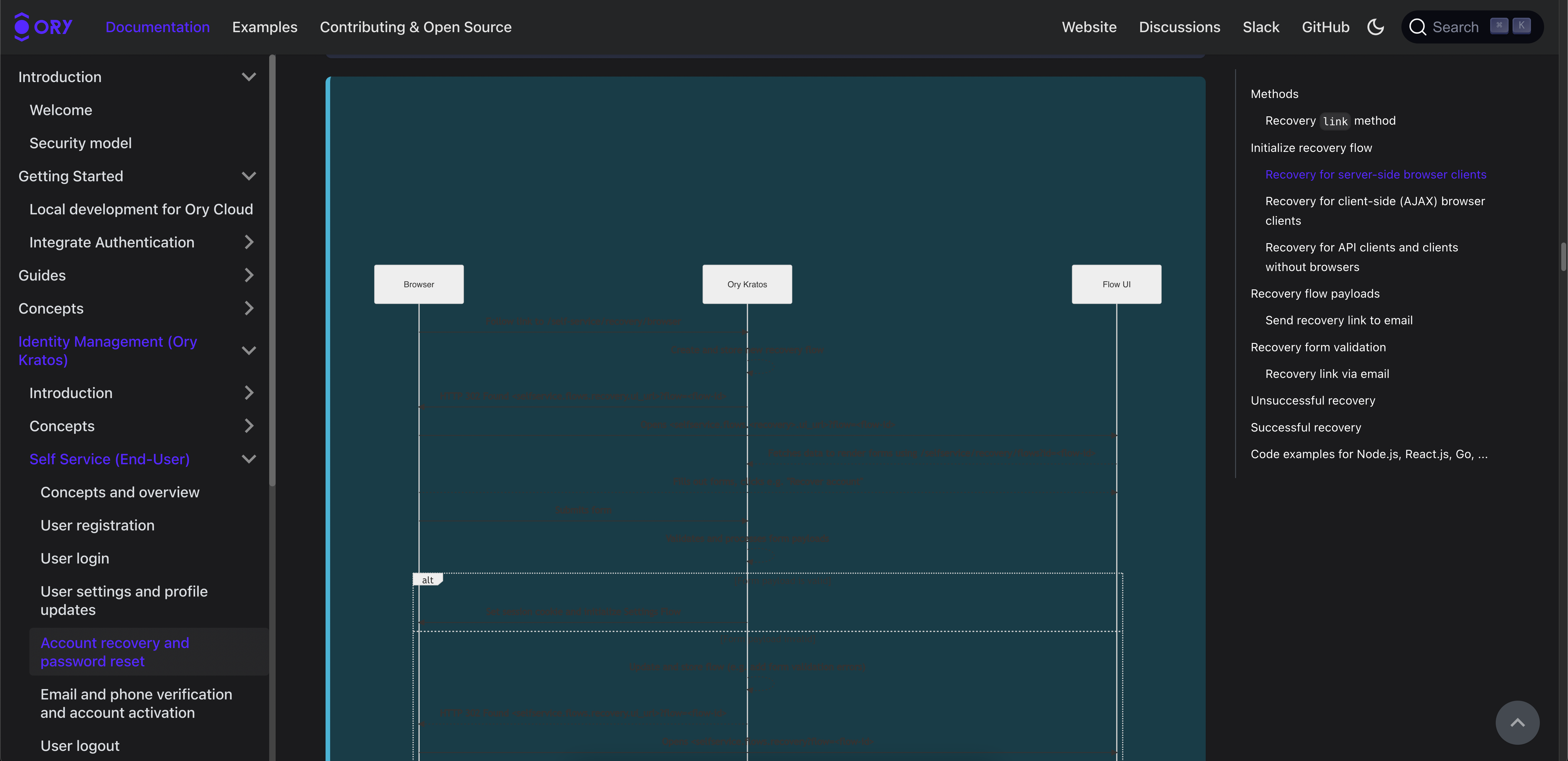Collapse the Getting Started section
This screenshot has width=1568, height=761.
[249, 176]
